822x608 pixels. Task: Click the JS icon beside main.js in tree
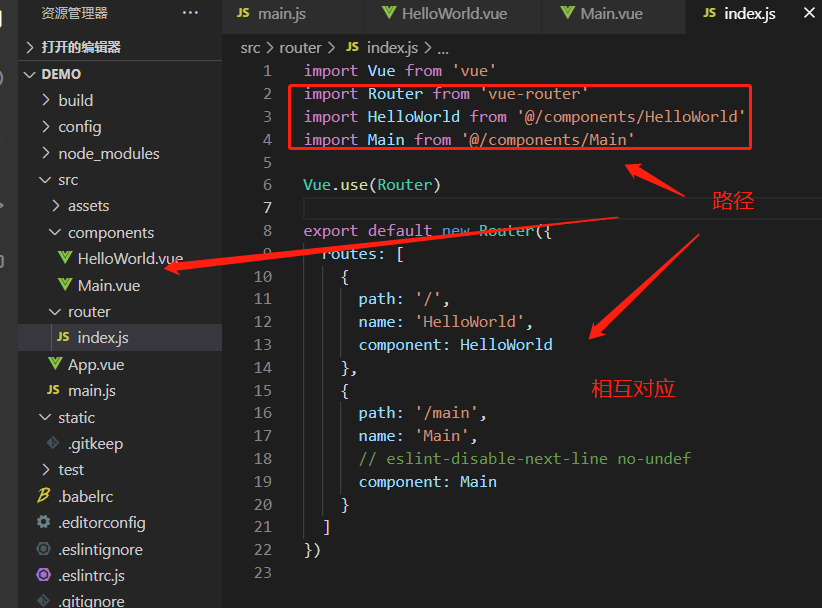53,389
